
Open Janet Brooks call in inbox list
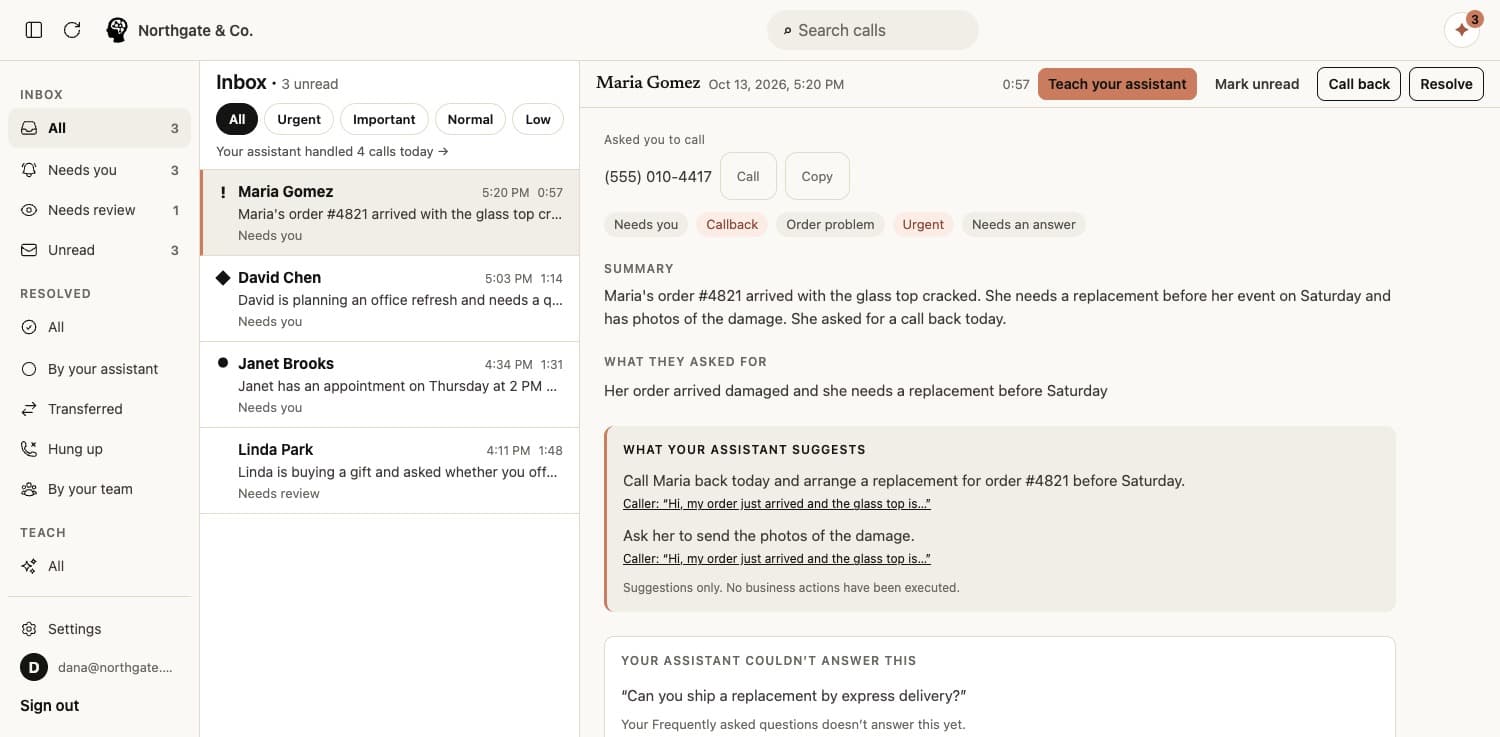point(389,385)
